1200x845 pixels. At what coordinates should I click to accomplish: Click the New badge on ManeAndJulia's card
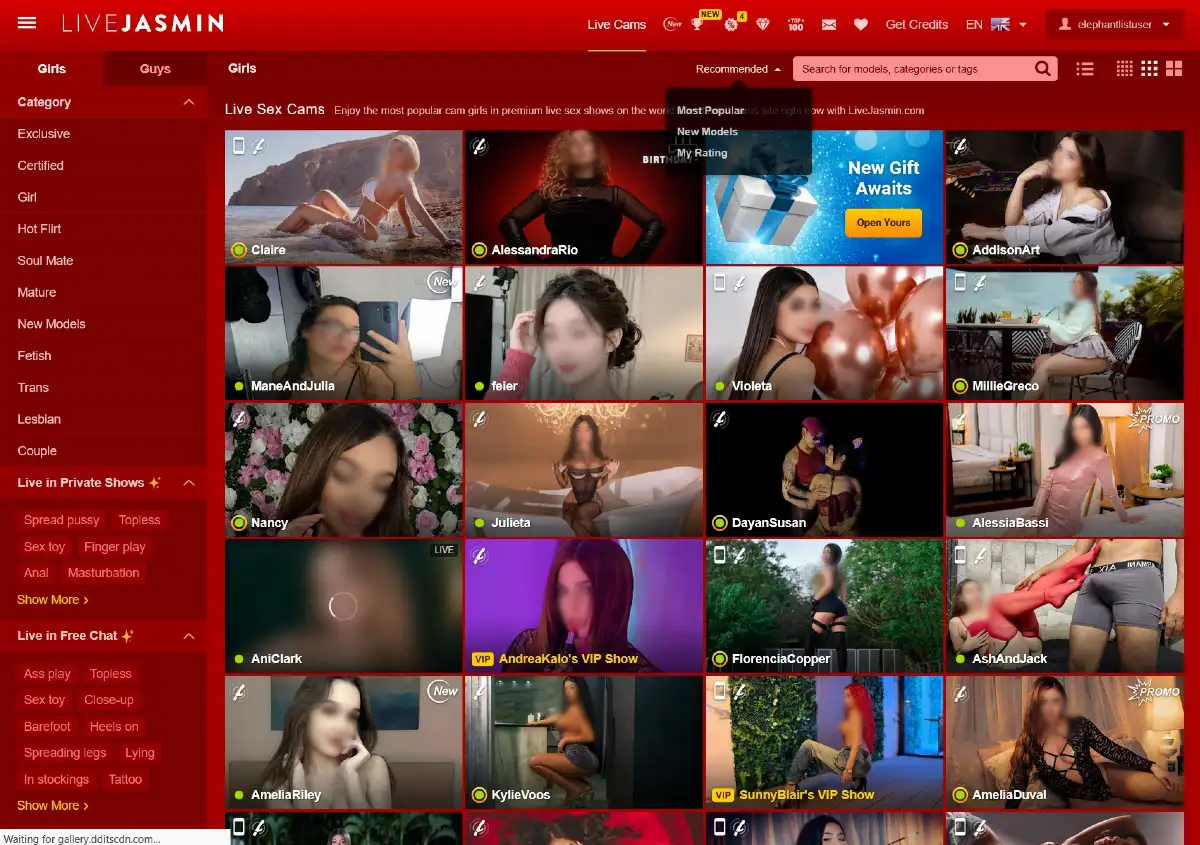(x=444, y=282)
